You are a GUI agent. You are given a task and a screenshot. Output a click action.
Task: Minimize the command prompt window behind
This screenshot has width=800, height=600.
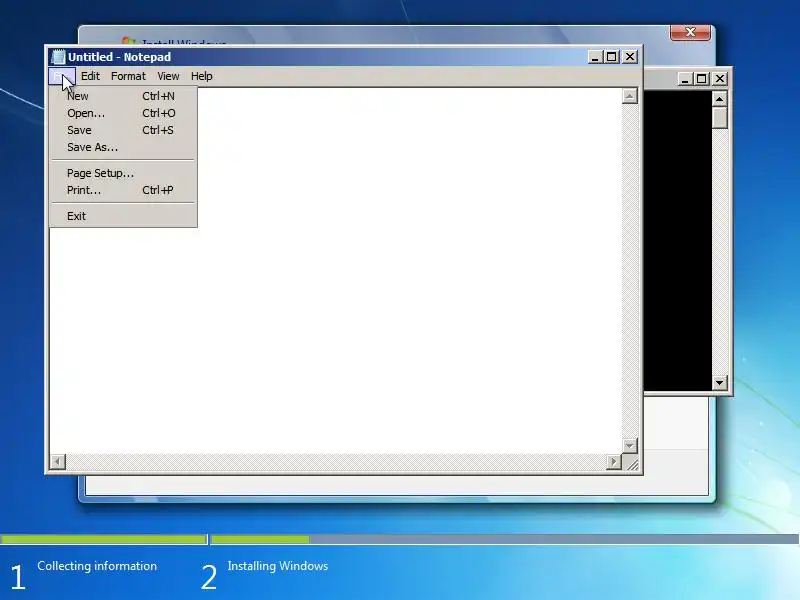tap(685, 79)
